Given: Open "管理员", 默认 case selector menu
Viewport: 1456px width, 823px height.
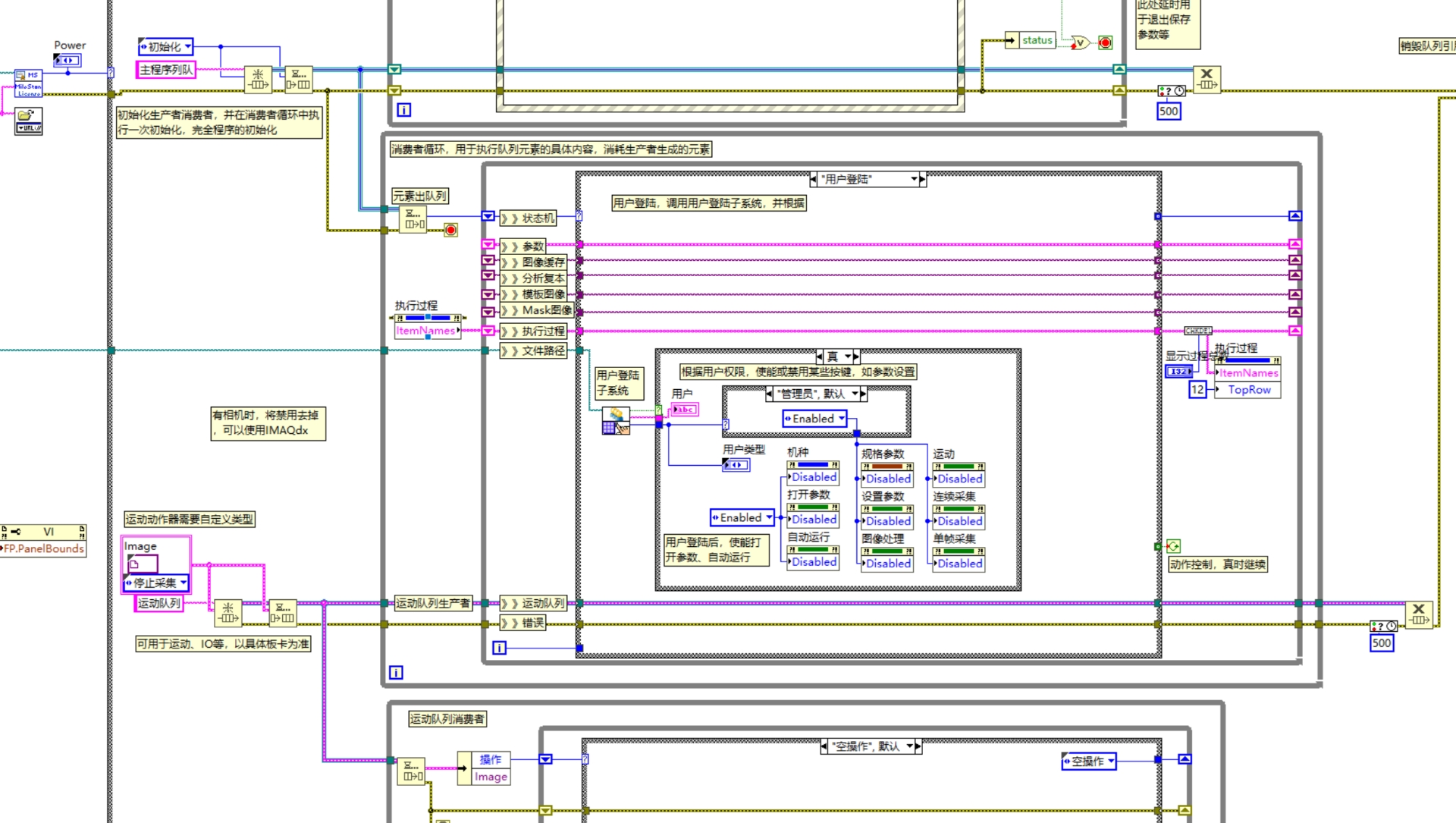Looking at the screenshot, I should pyautogui.click(x=855, y=394).
